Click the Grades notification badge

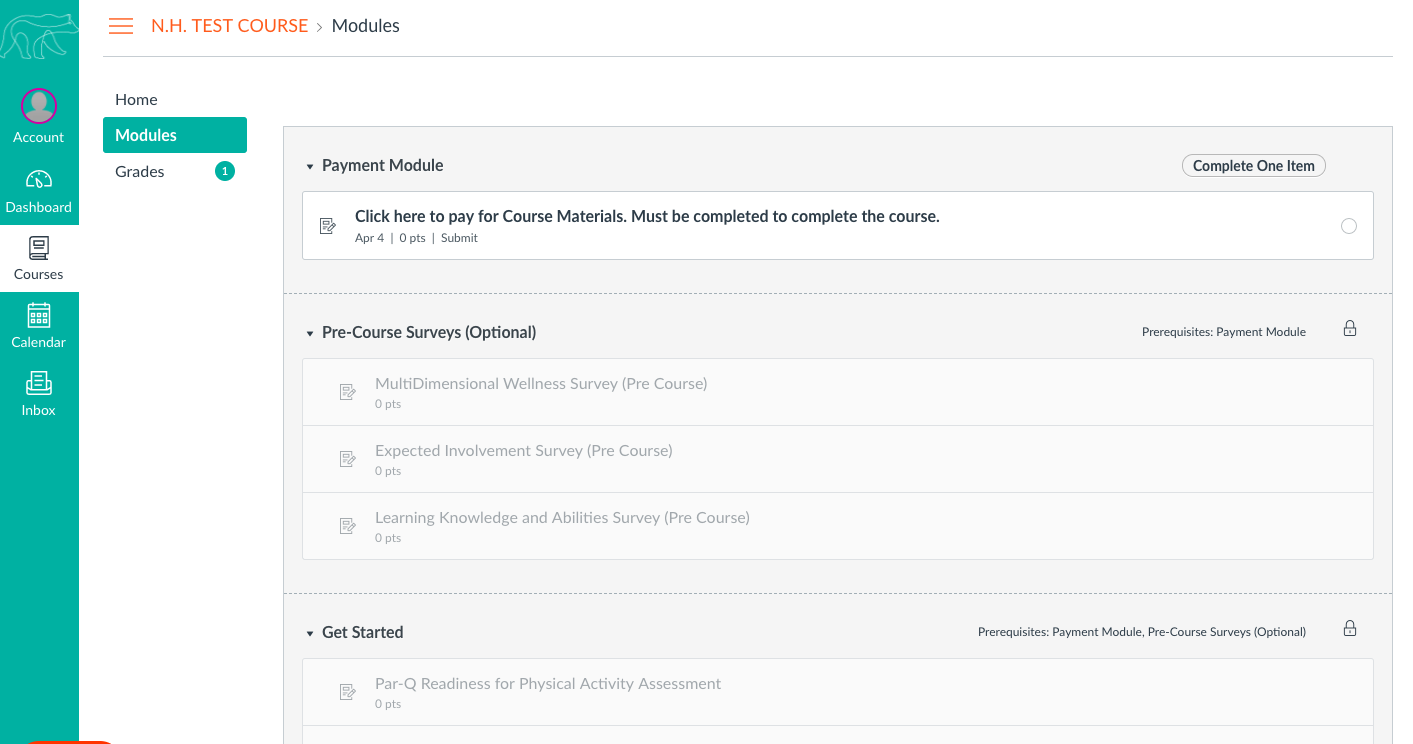pos(225,171)
